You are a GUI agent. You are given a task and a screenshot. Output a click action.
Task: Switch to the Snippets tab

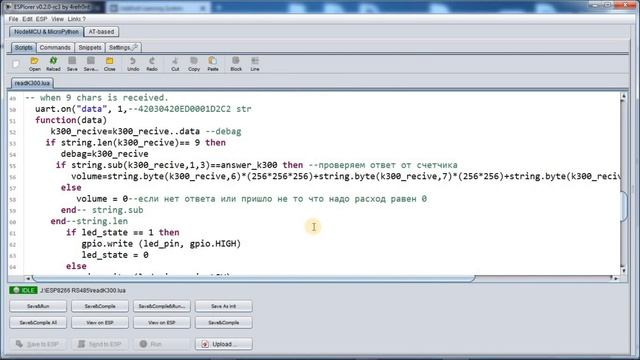coord(90,48)
